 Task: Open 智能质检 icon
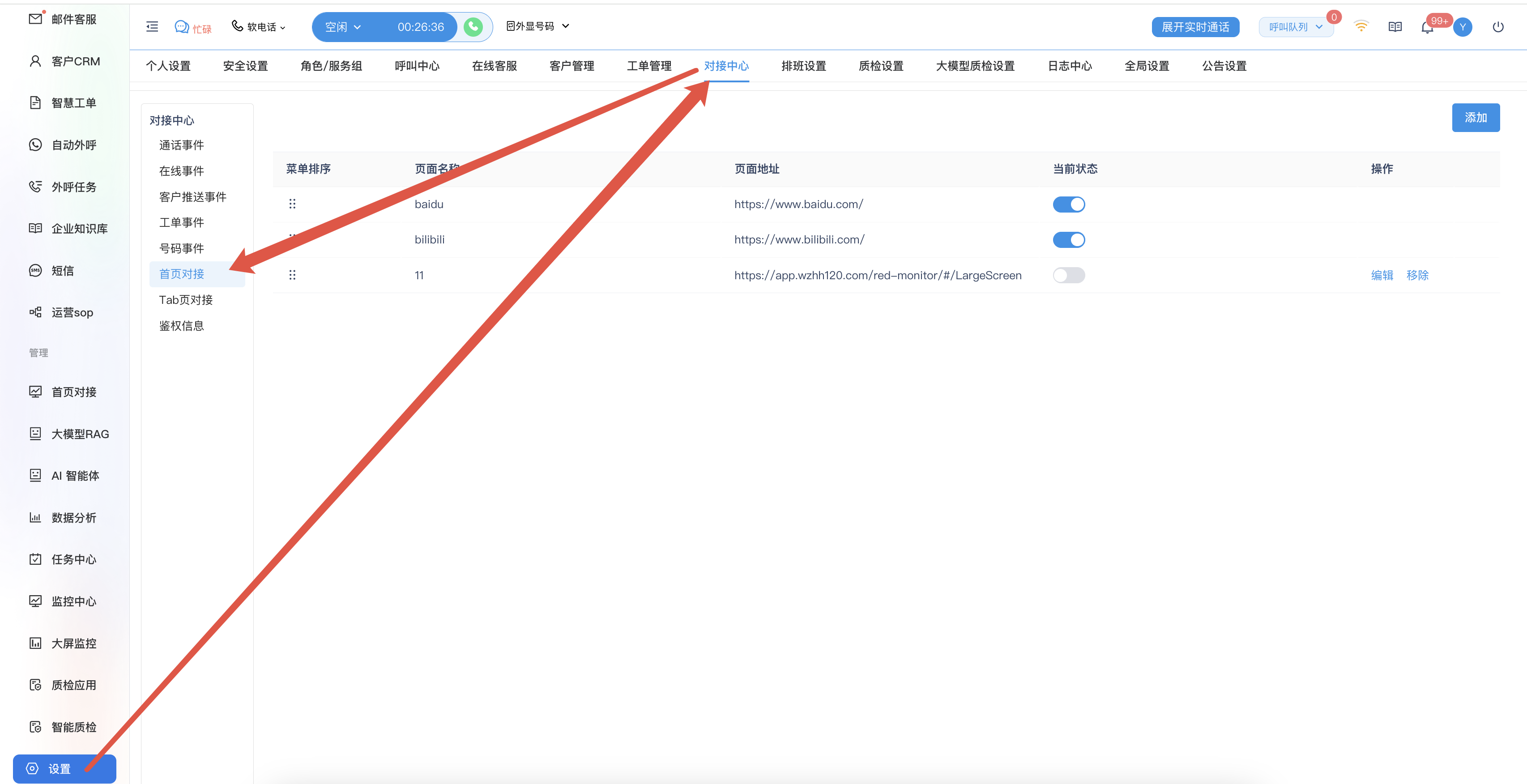click(35, 727)
